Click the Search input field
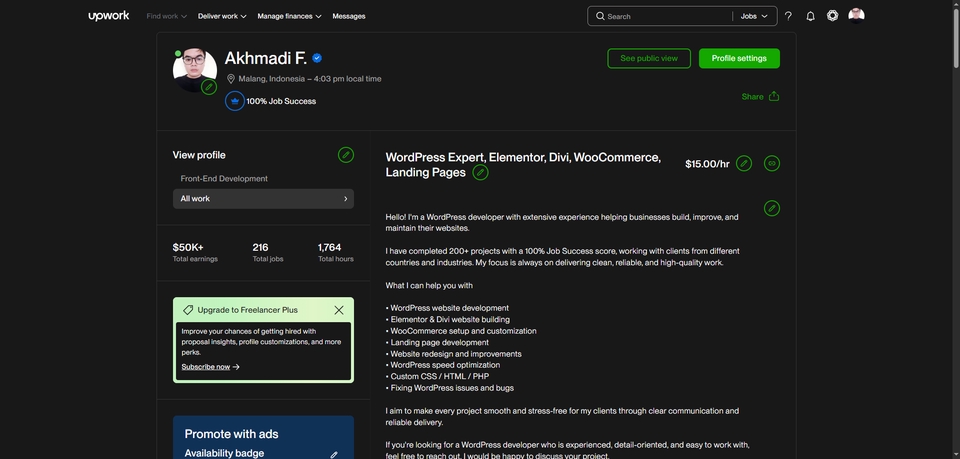Viewport: 960px width, 459px height. (x=667, y=17)
